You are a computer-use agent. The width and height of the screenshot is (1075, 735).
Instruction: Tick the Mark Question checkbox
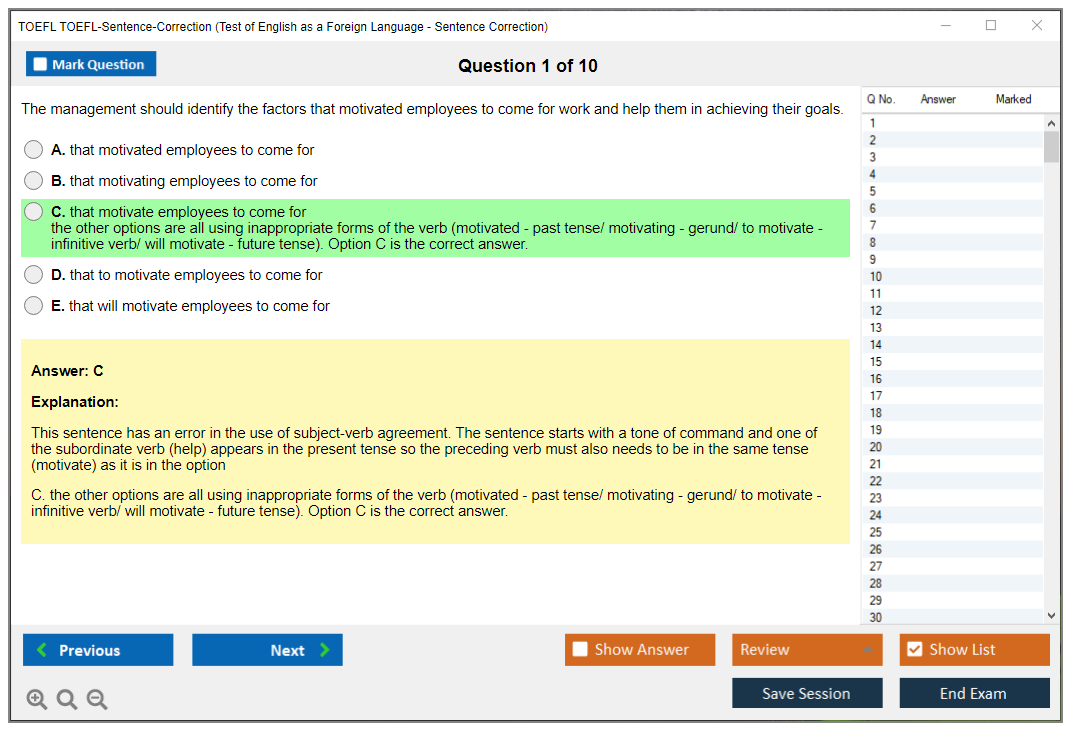tap(41, 65)
